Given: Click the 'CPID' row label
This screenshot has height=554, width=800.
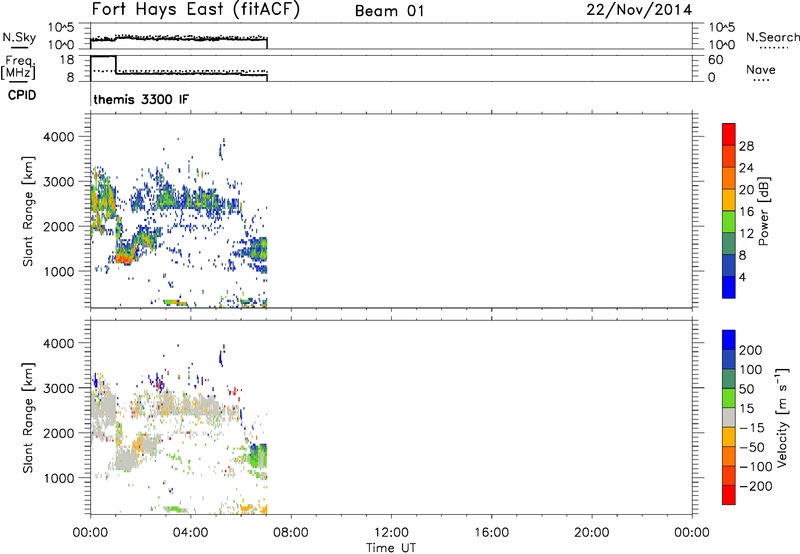Looking at the screenshot, I should click(21, 95).
